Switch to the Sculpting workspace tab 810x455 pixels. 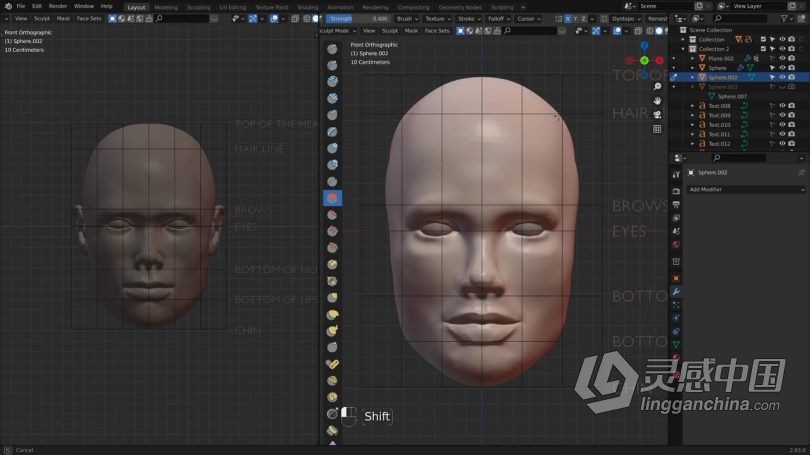(x=199, y=7)
